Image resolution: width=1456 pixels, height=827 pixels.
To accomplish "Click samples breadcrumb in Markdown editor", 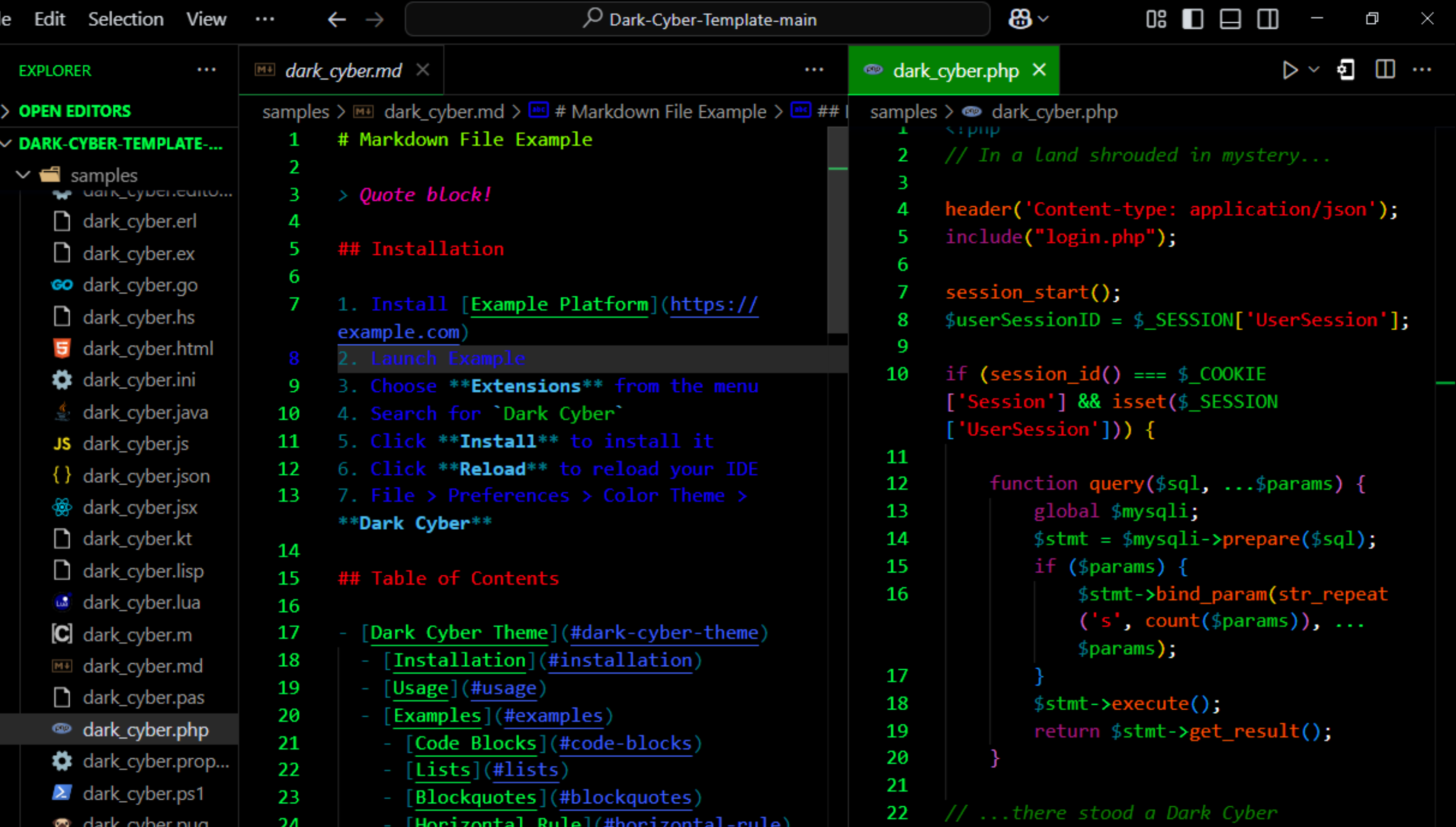I will point(295,112).
